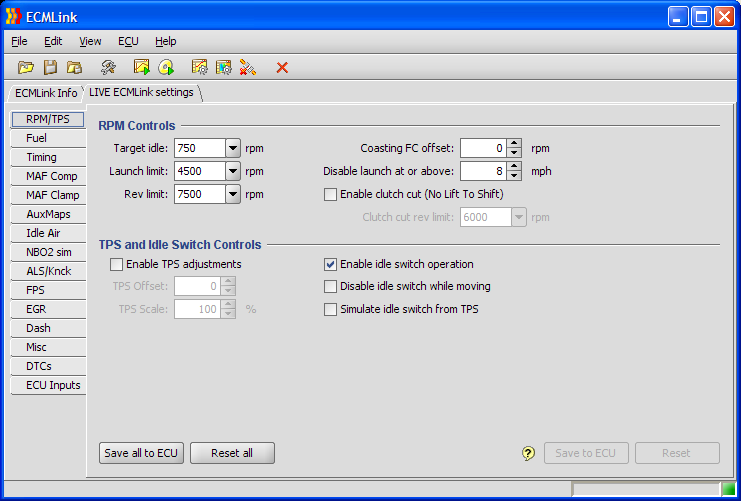Open the ECU menu
The image size is (741, 501).
tap(128, 41)
